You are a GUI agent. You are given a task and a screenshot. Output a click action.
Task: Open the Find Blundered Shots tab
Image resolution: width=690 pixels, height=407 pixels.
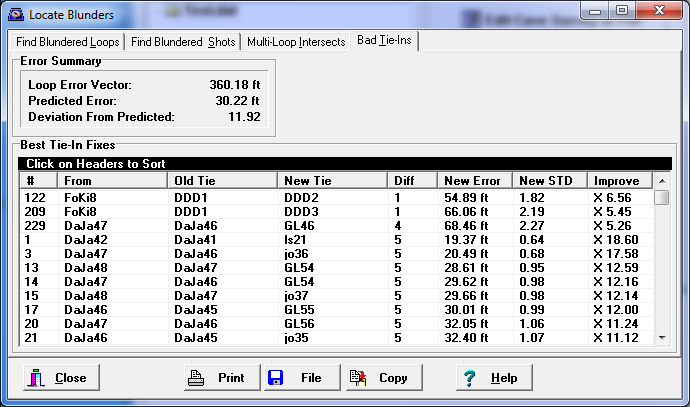[185, 42]
